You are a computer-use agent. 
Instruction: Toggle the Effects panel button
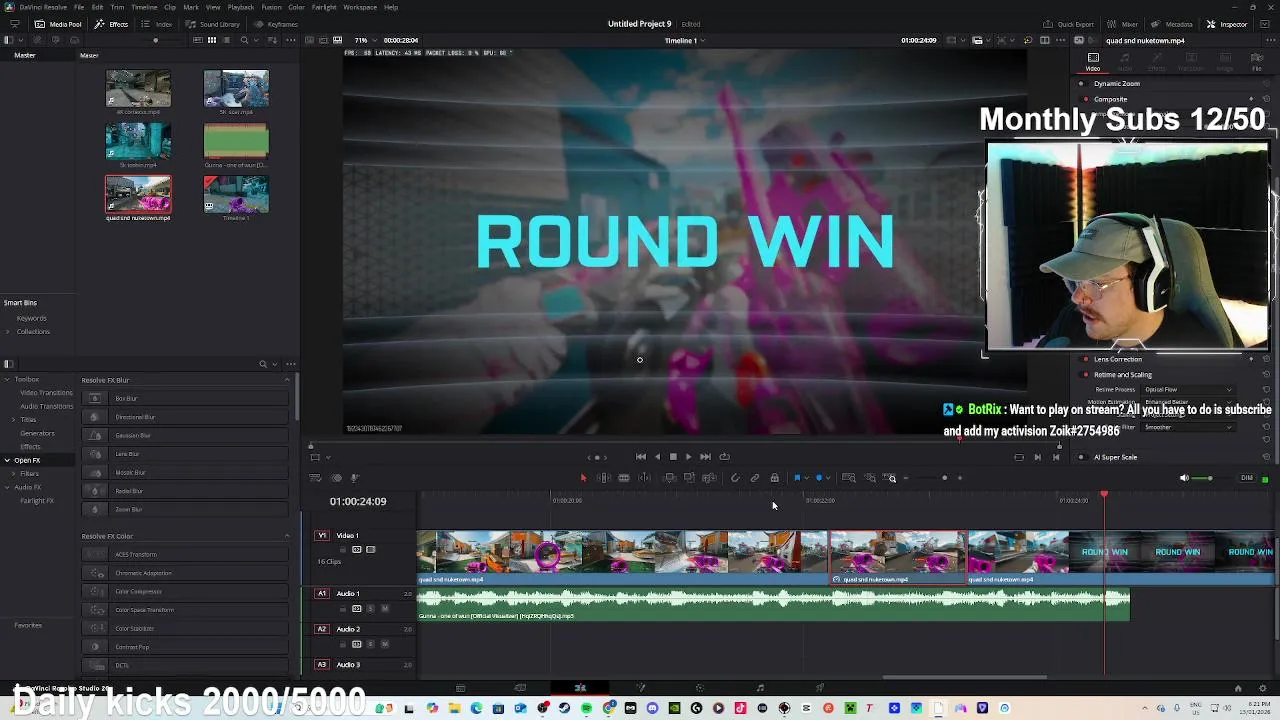112,24
